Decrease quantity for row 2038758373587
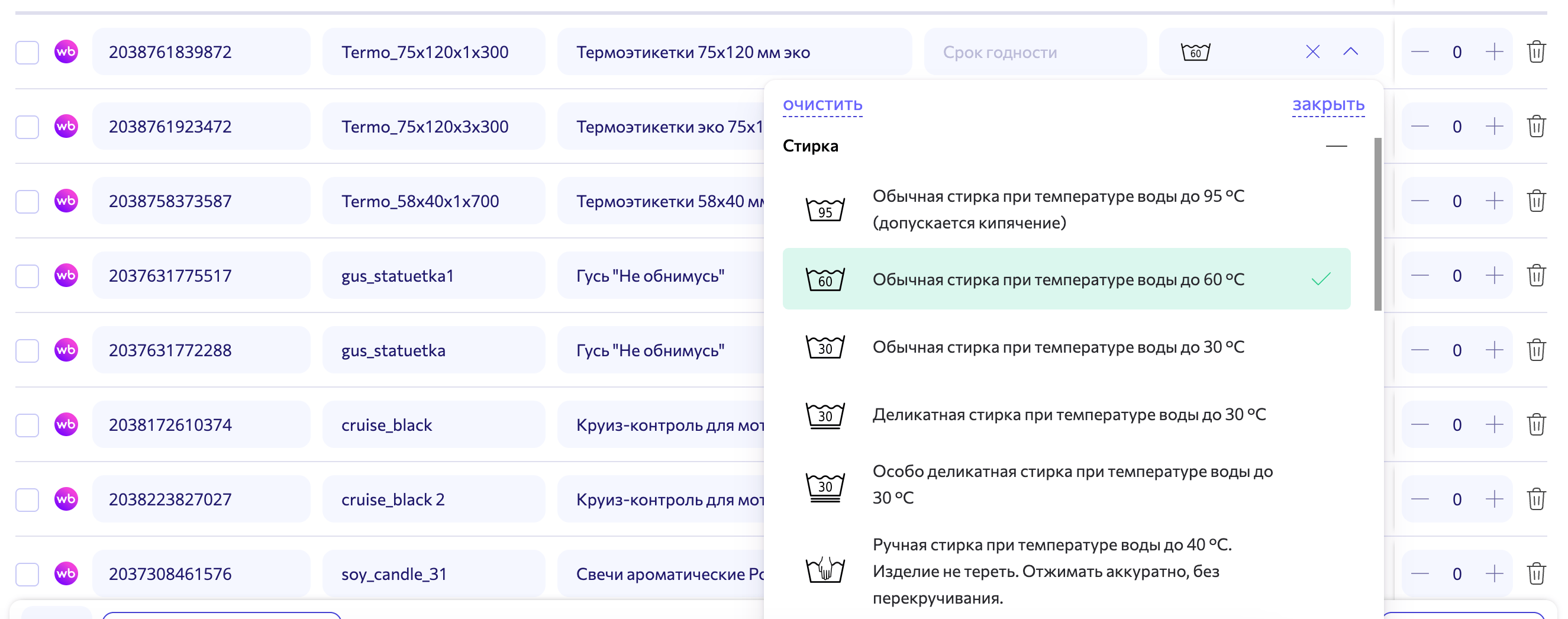 1419,201
